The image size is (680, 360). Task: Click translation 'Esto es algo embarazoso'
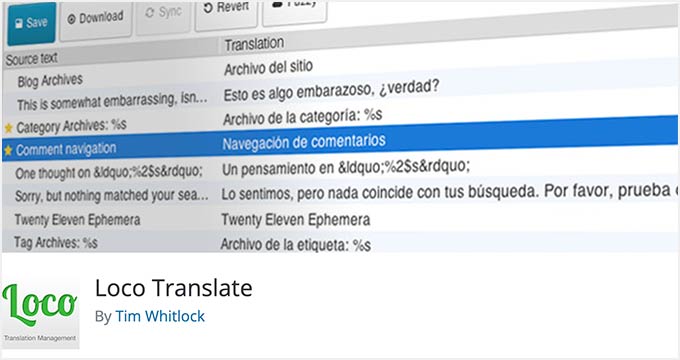(x=331, y=91)
